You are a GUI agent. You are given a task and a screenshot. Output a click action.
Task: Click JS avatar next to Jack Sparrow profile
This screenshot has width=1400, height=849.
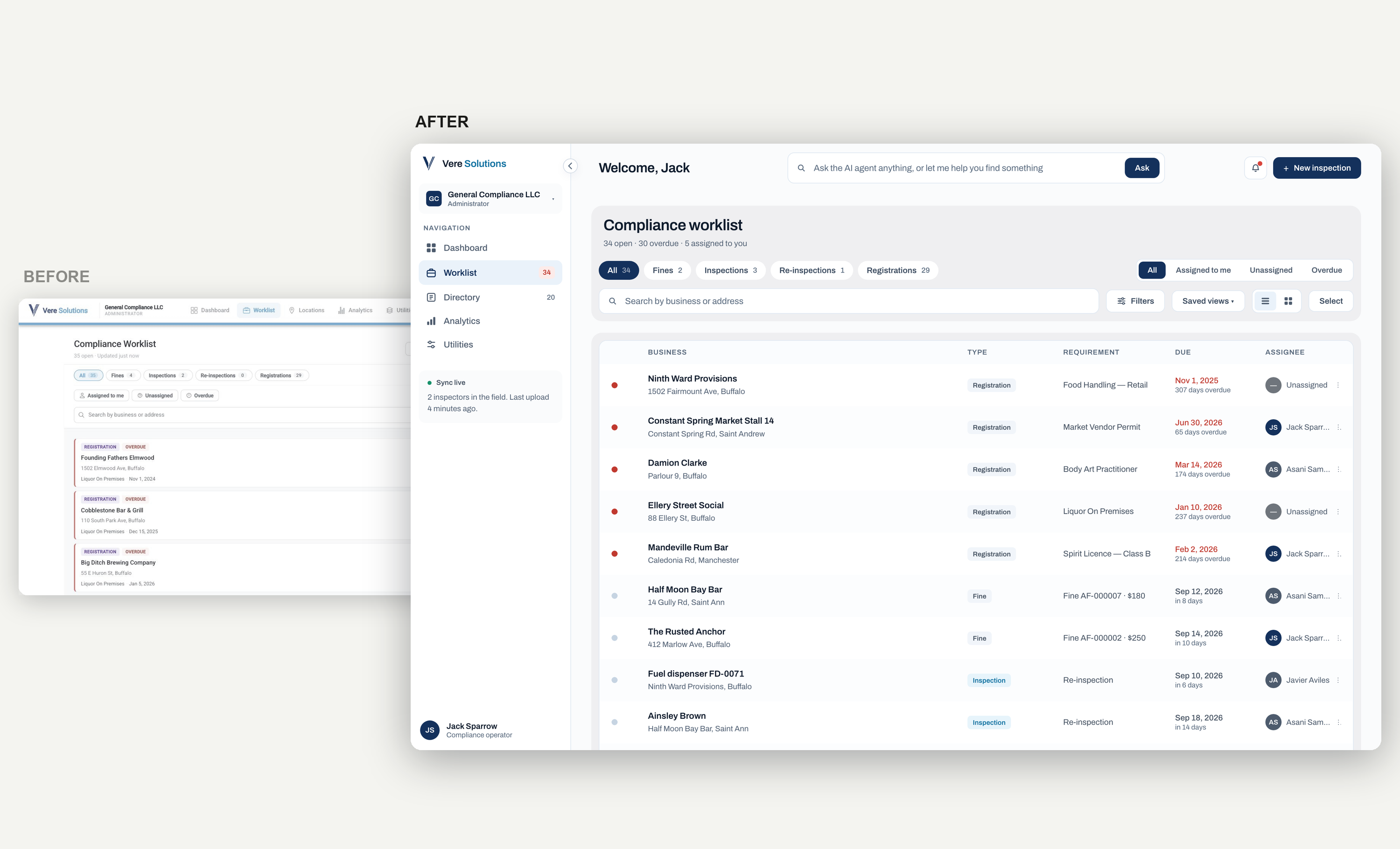pos(429,731)
